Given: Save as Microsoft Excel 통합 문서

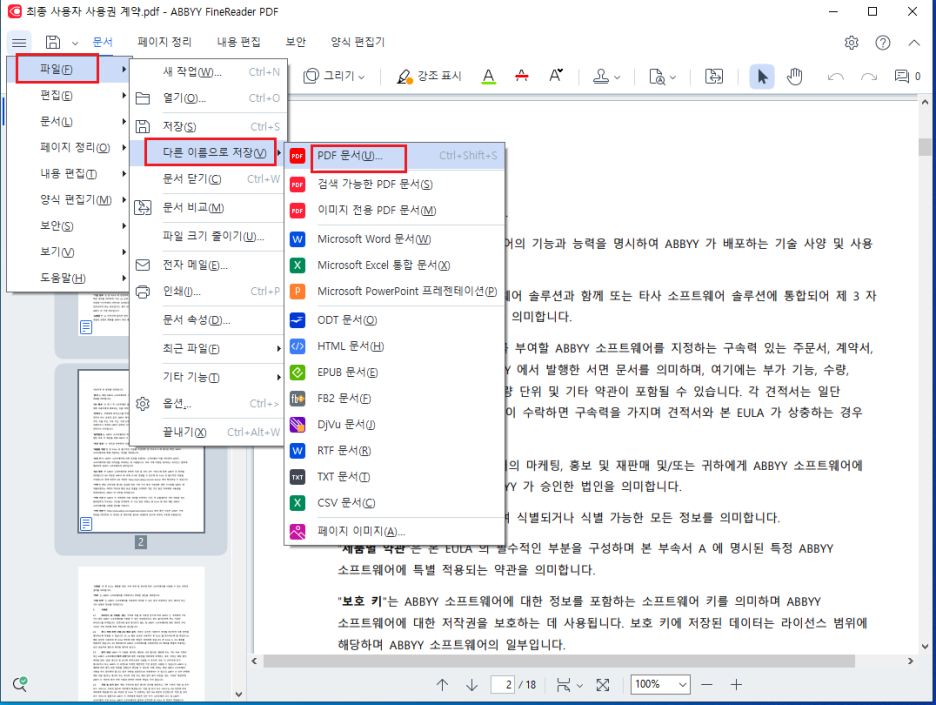Looking at the screenshot, I should coord(395,265).
